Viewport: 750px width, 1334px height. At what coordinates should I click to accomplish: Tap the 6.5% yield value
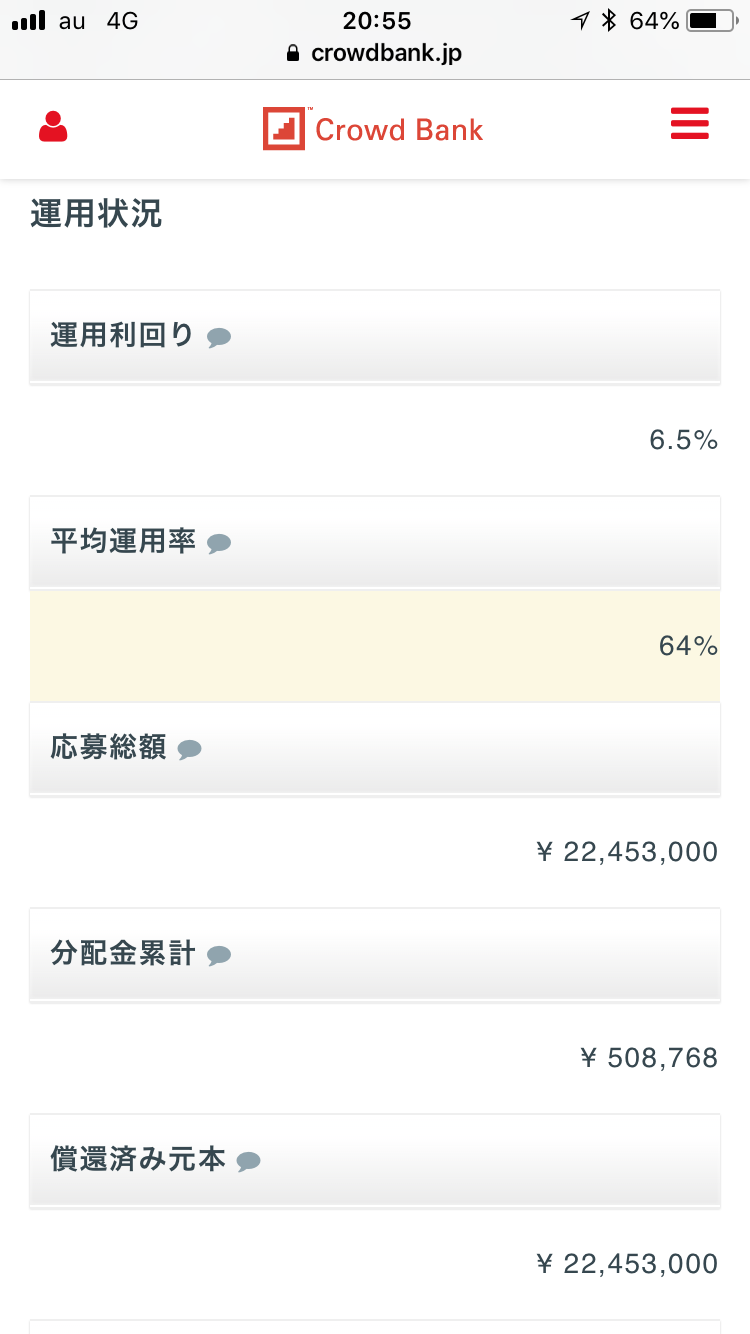coord(684,440)
